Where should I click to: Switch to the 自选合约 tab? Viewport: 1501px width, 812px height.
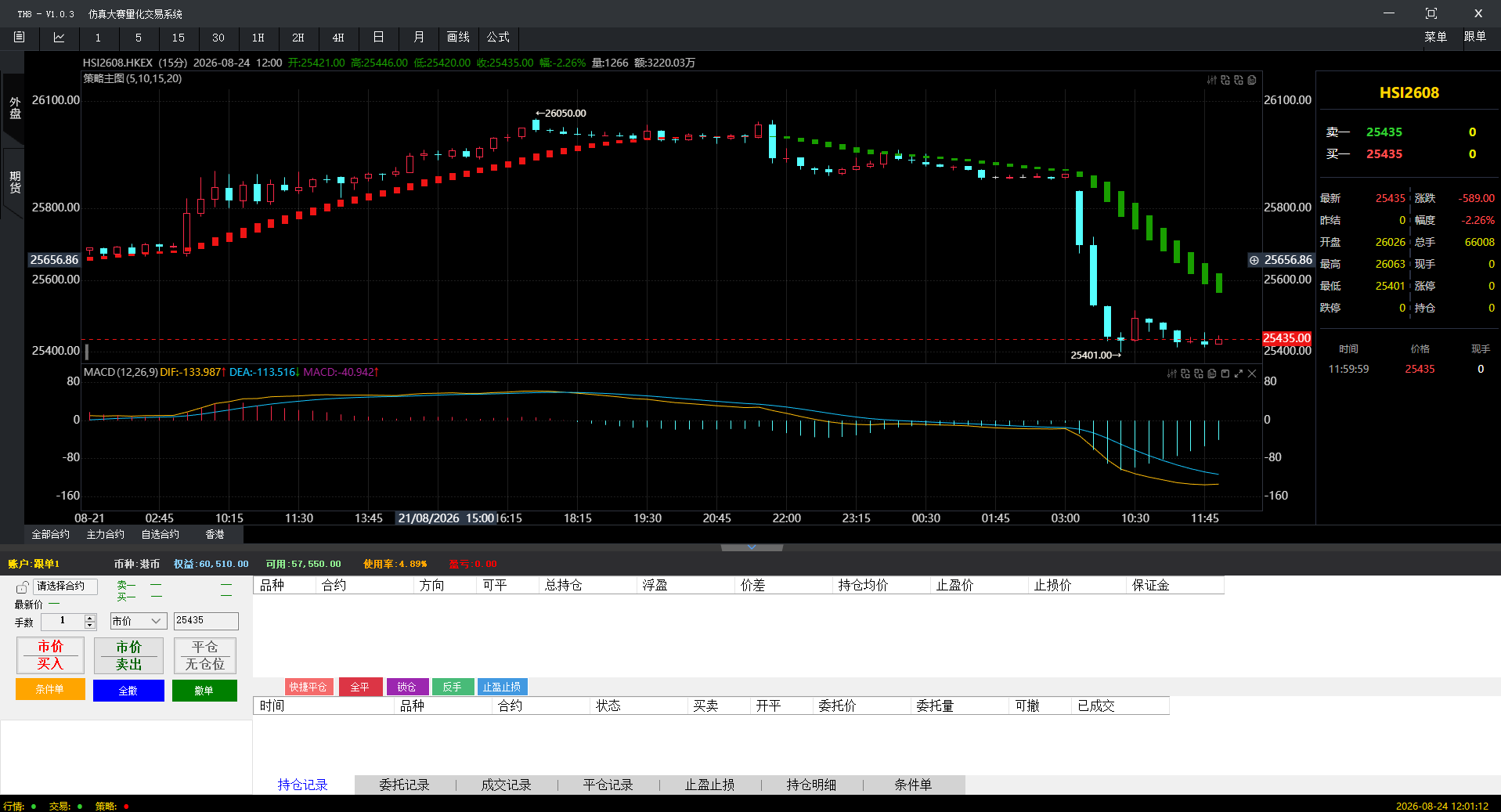coord(161,534)
